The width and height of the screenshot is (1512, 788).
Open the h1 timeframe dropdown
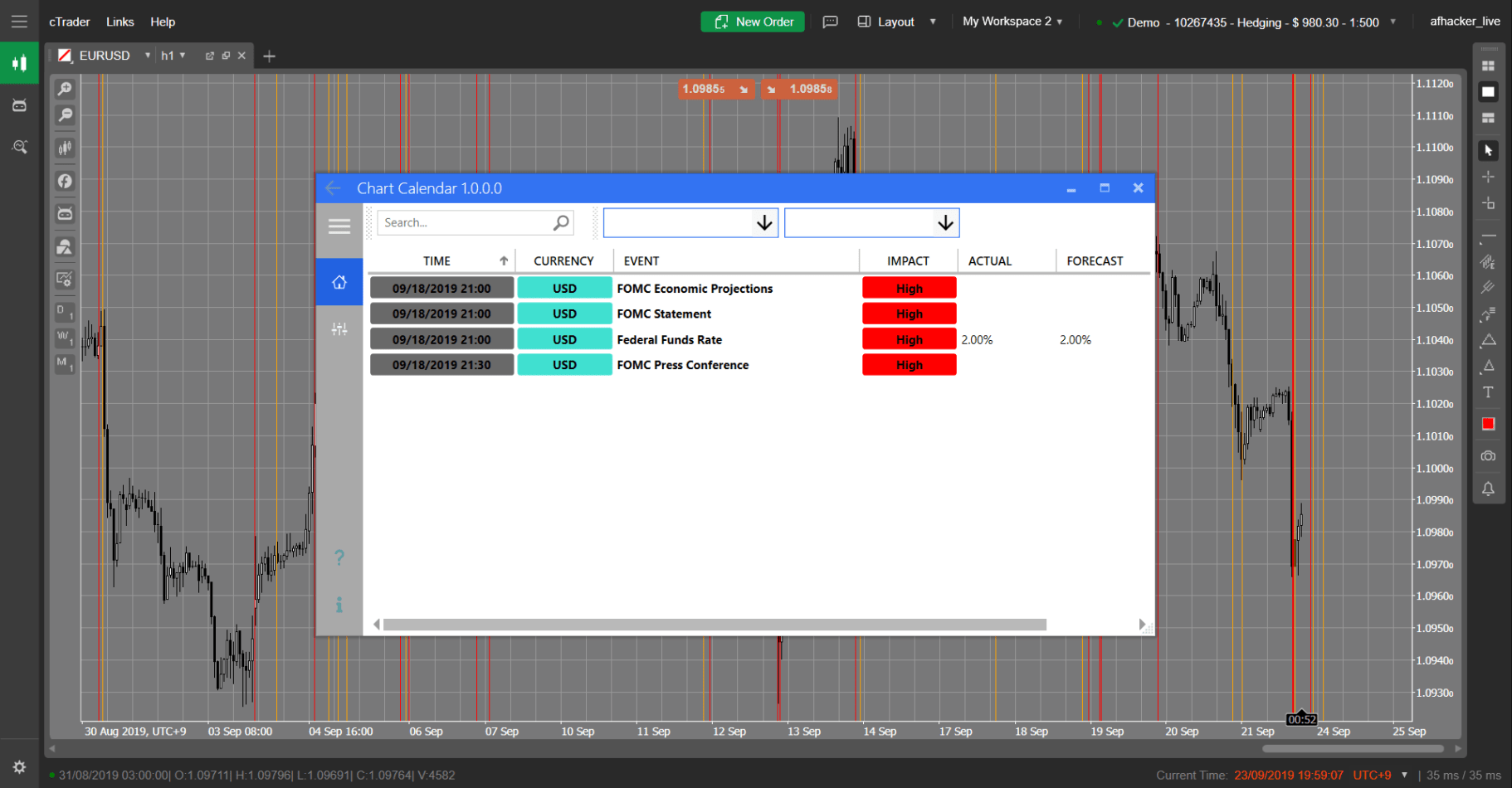(x=173, y=56)
